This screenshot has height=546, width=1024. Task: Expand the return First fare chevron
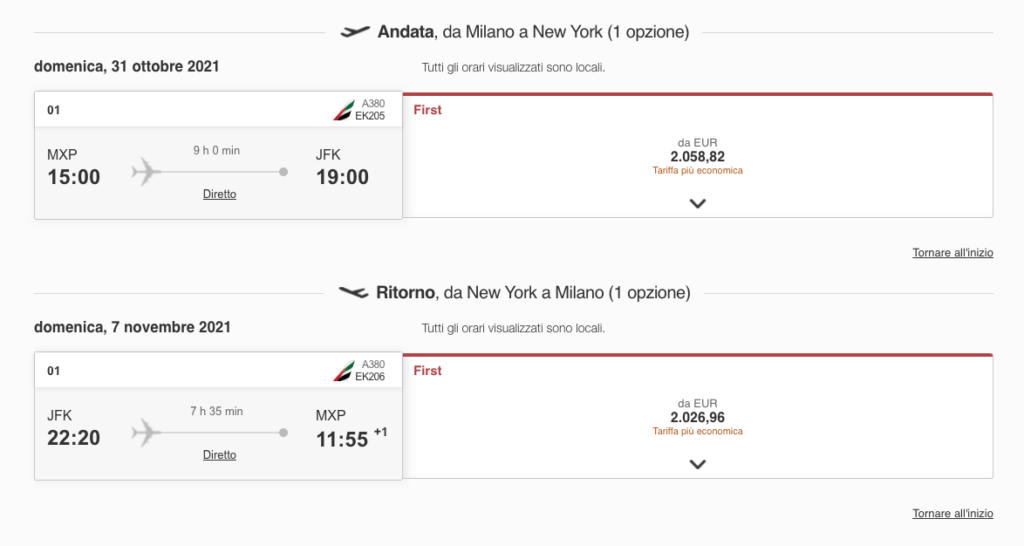(x=697, y=464)
